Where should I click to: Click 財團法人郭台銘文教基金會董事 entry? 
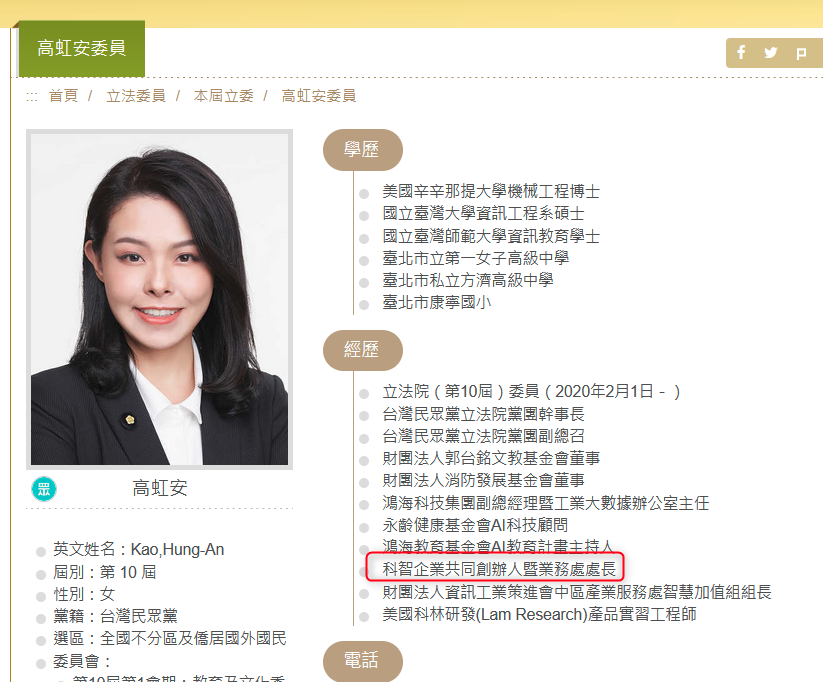(x=491, y=458)
